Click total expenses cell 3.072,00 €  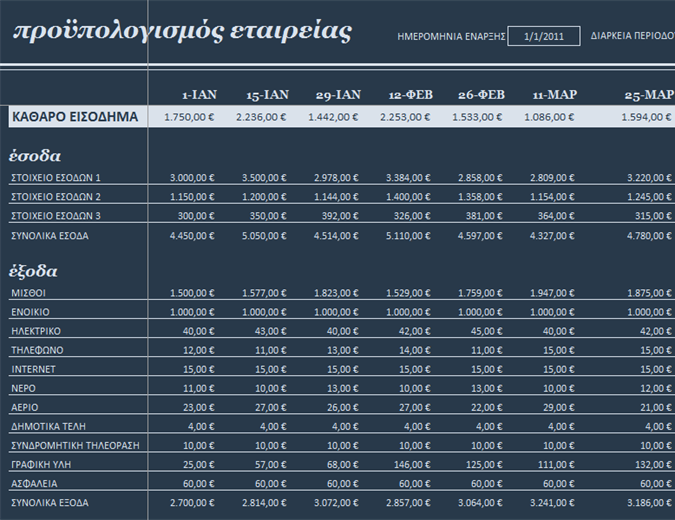[x=336, y=503]
